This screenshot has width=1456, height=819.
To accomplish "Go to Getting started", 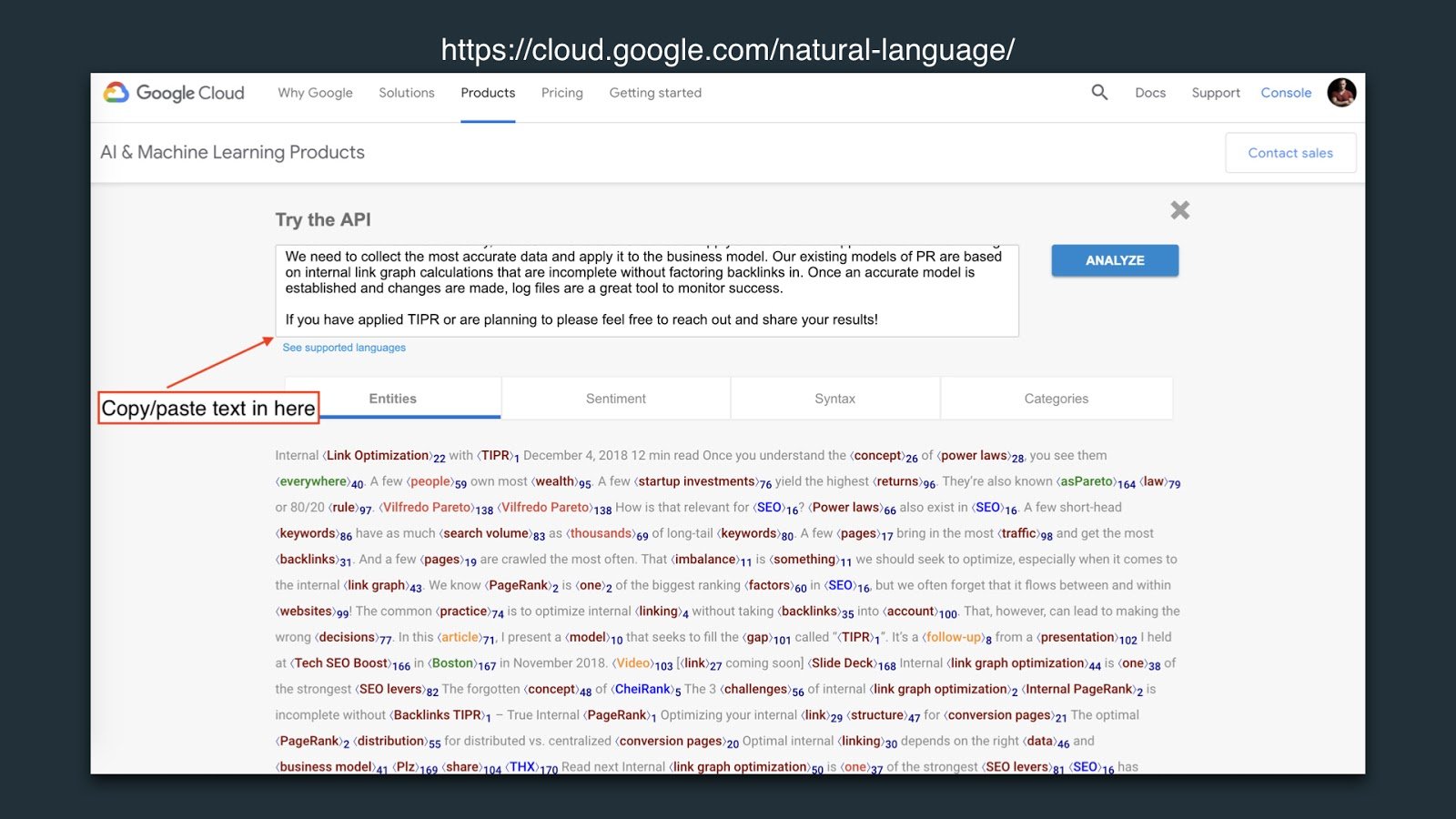I will (655, 93).
